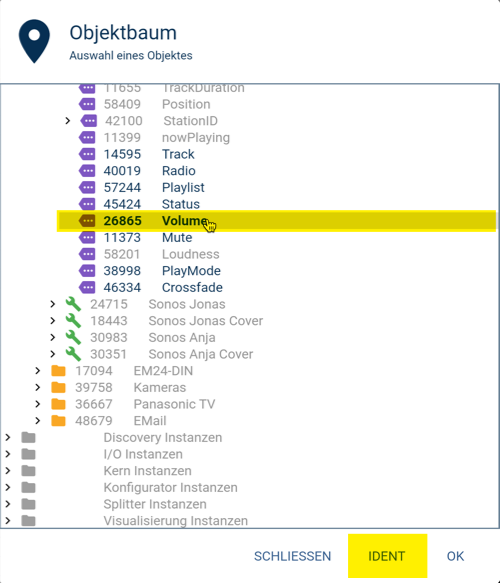Expand the StationID variable node
Image resolution: width=500 pixels, height=583 pixels.
(x=68, y=121)
